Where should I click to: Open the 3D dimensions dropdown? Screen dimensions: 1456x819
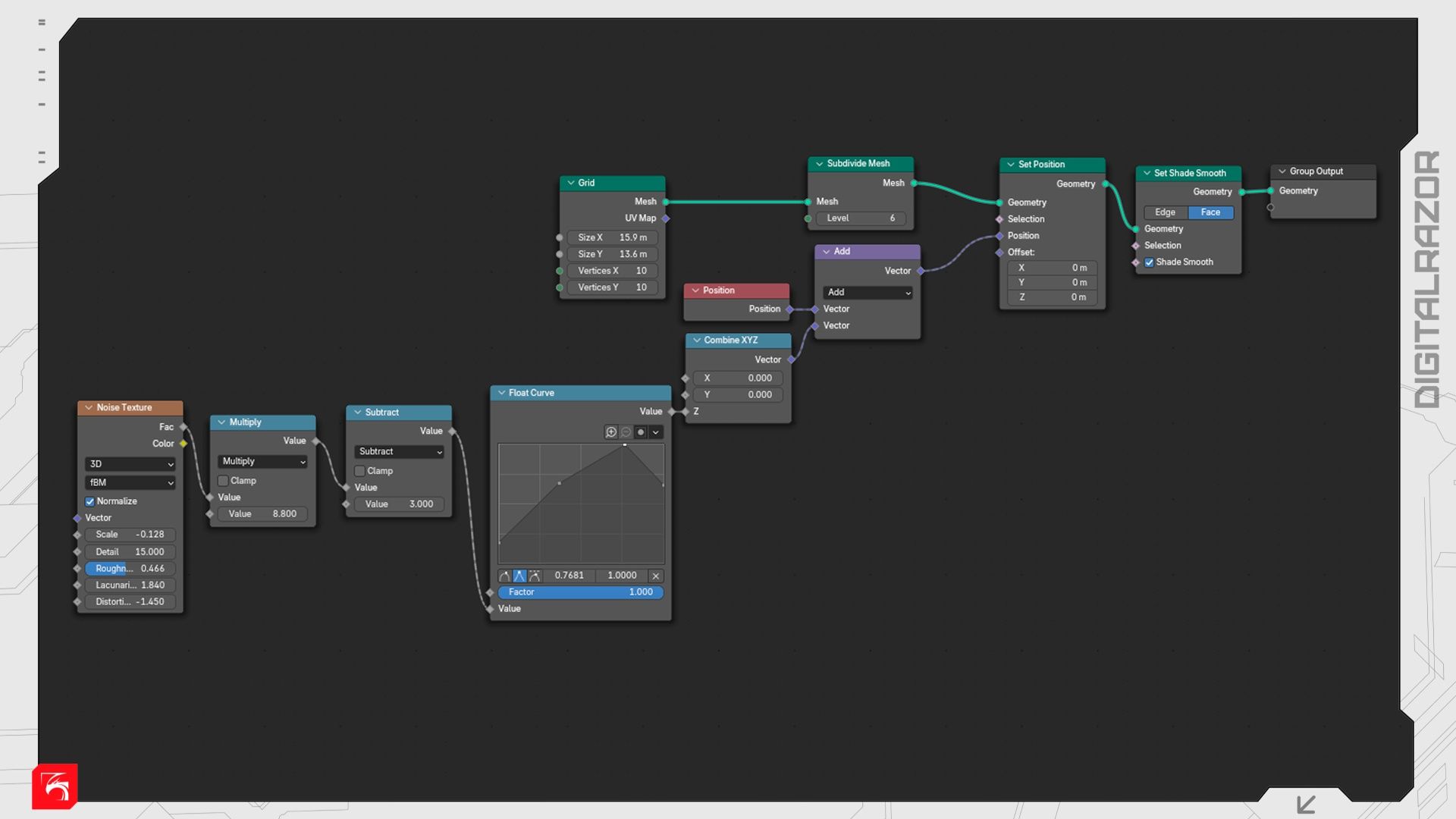[x=130, y=464]
